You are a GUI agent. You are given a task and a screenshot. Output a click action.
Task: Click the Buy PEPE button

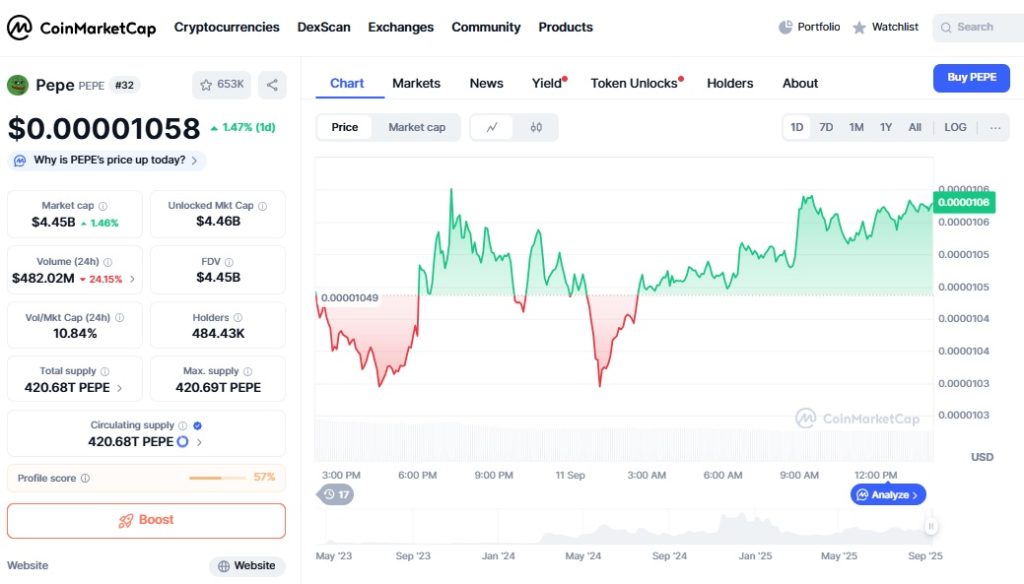(x=971, y=78)
